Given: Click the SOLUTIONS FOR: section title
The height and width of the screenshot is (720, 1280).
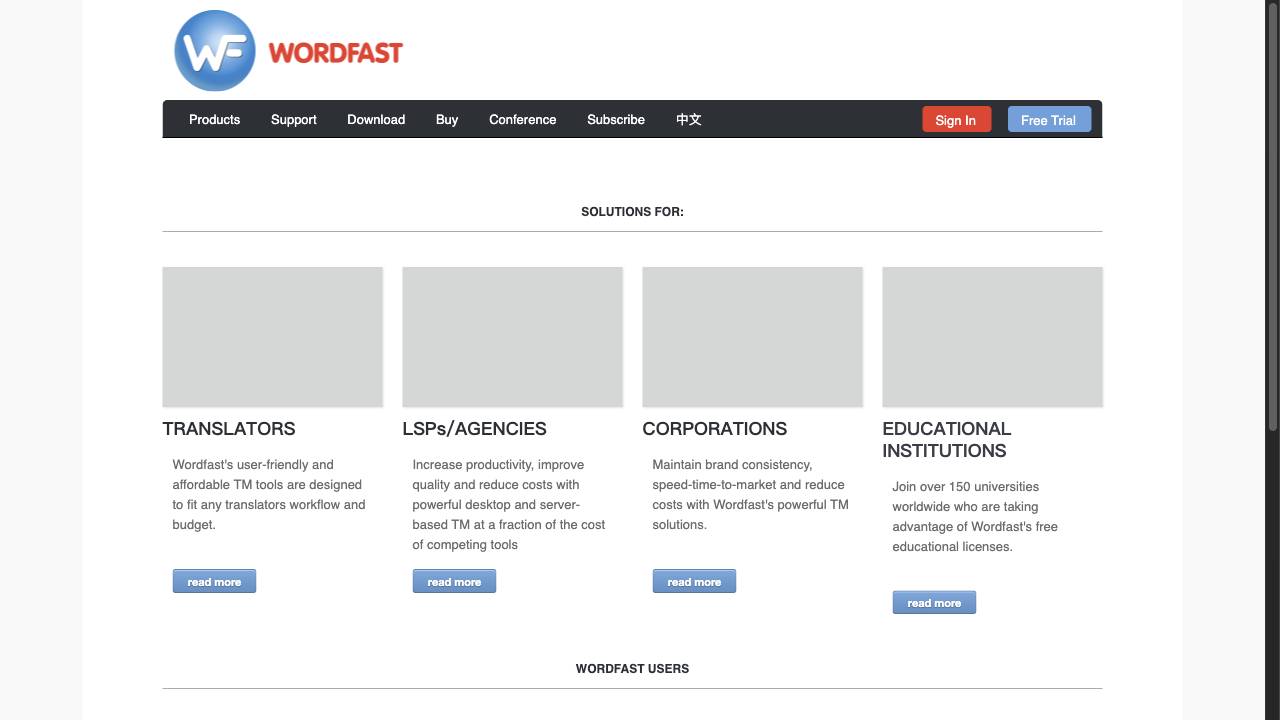Looking at the screenshot, I should [632, 212].
